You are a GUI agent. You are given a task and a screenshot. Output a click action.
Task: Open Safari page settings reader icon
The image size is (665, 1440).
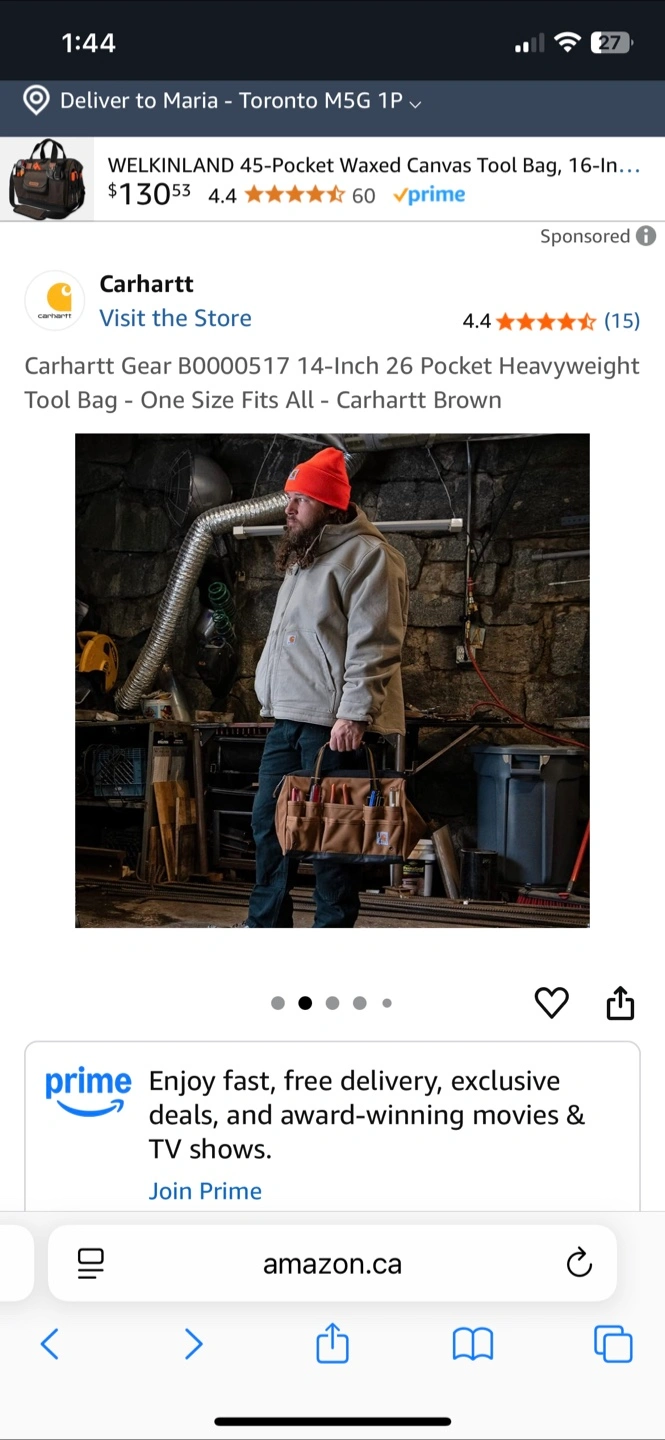pyautogui.click(x=90, y=1263)
